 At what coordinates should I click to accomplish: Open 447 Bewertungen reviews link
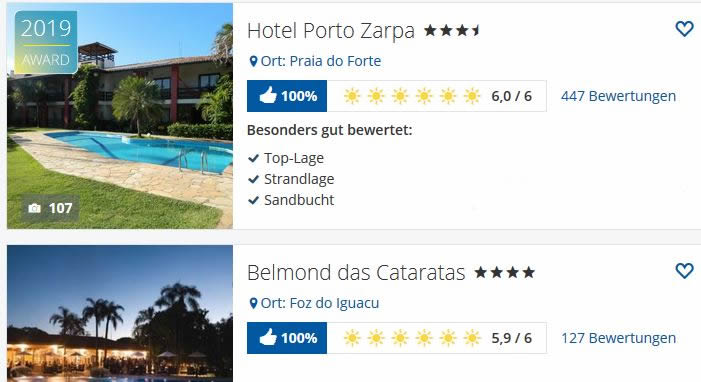pyautogui.click(x=618, y=96)
